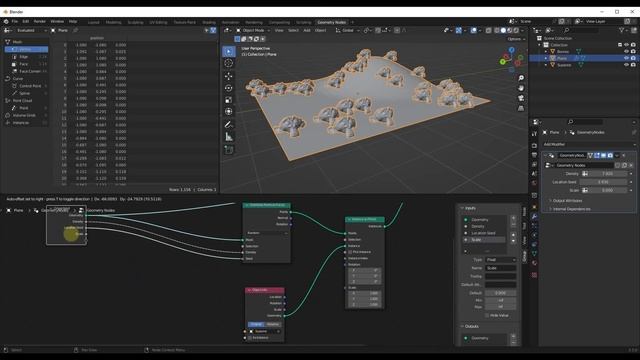The width and height of the screenshot is (640, 360).
Task: Open the Tool properties tab icon
Action: tap(534, 134)
